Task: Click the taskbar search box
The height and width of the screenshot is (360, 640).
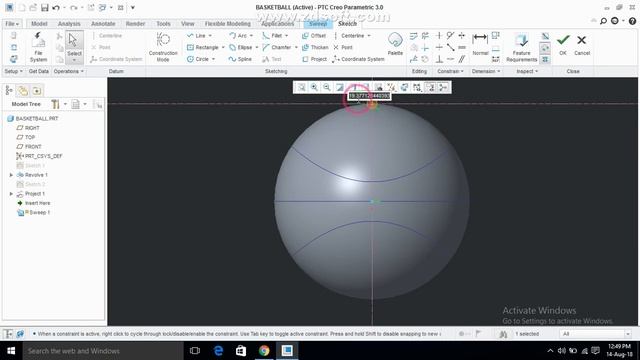Action: [103, 351]
